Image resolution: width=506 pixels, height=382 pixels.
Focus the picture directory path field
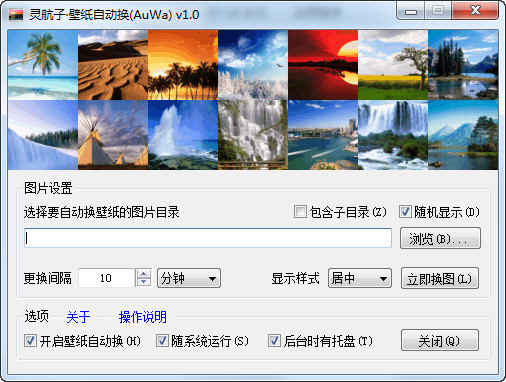point(208,238)
